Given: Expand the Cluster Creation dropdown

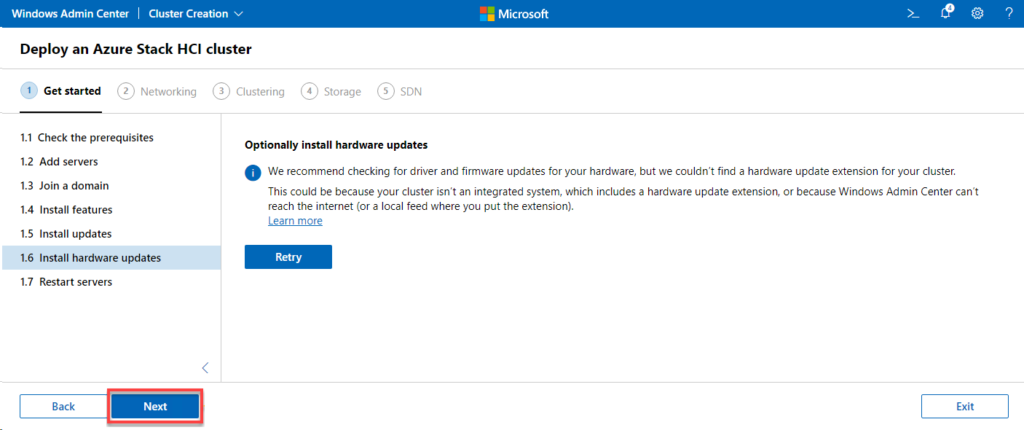Looking at the screenshot, I should point(196,14).
